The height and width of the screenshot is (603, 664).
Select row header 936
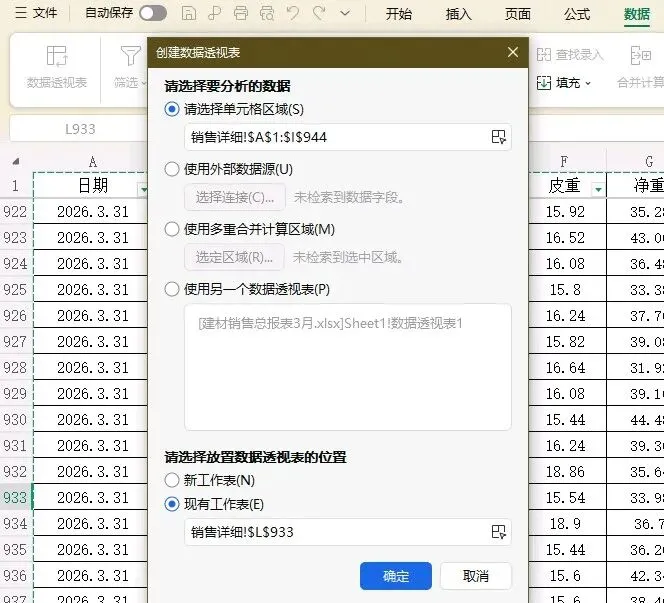pos(16,575)
